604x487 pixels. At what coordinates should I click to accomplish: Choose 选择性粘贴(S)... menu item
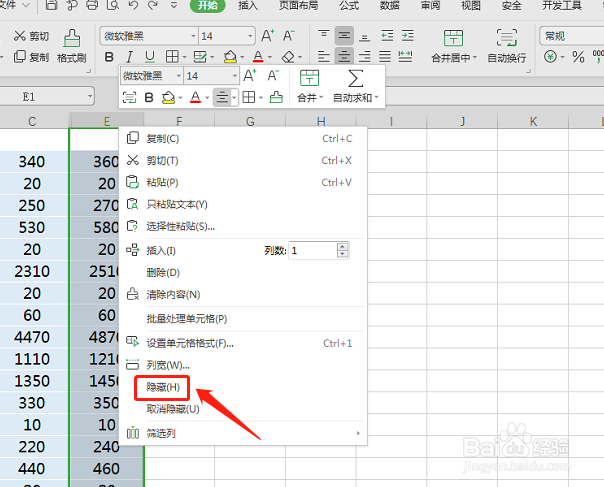pyautogui.click(x=243, y=226)
